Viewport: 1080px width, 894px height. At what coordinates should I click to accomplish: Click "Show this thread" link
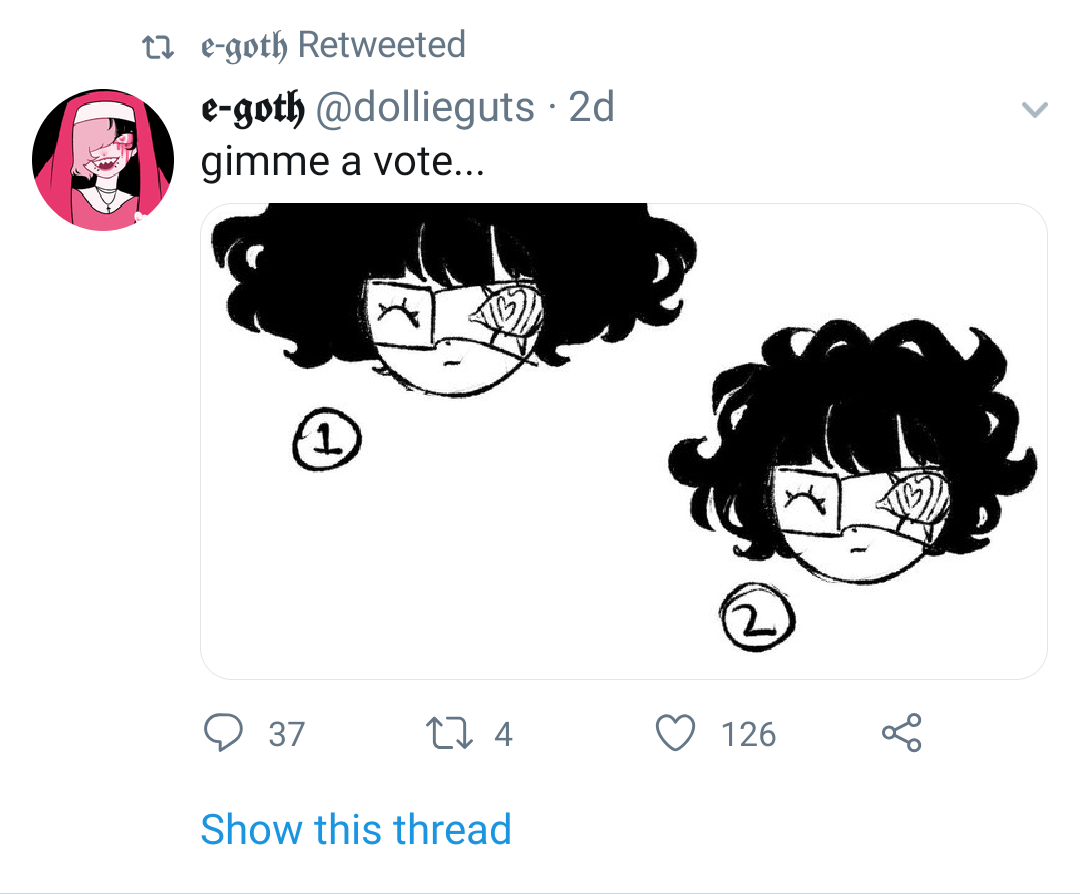point(356,830)
